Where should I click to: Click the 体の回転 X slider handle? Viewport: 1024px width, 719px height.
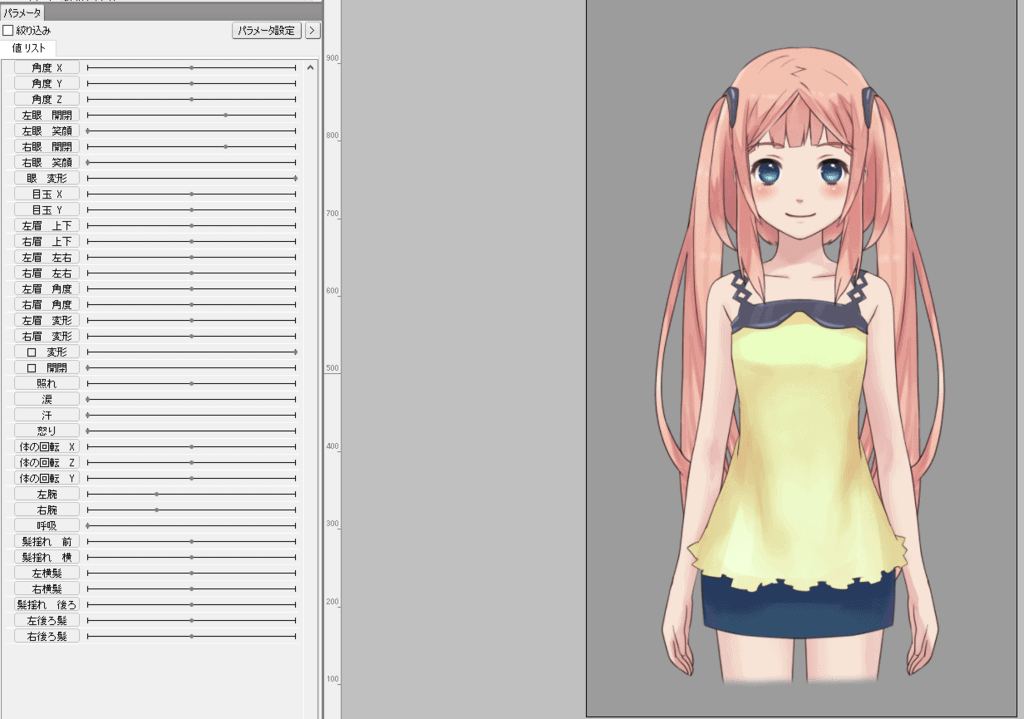click(x=191, y=447)
